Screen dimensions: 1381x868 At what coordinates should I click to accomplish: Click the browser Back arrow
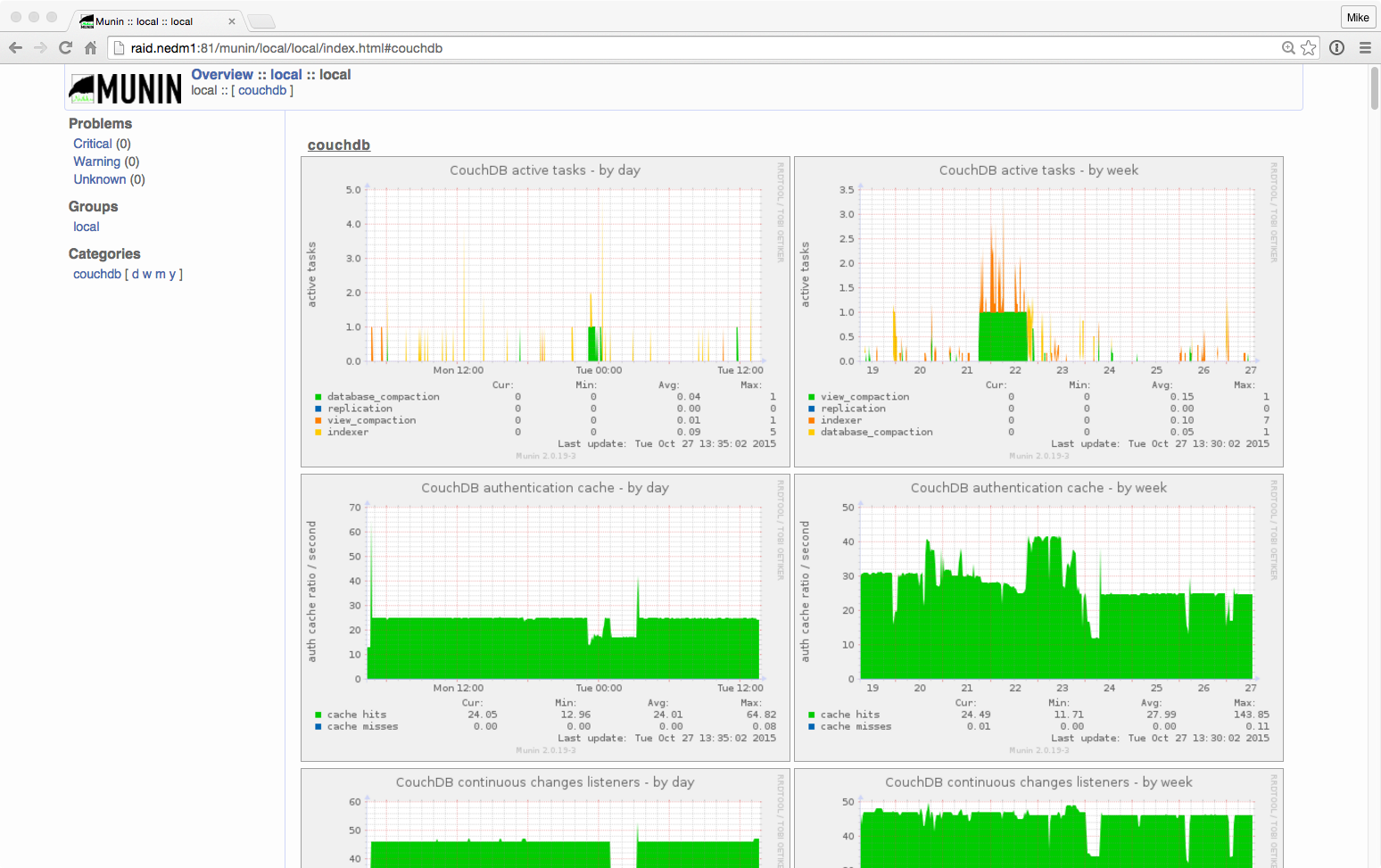pos(15,48)
